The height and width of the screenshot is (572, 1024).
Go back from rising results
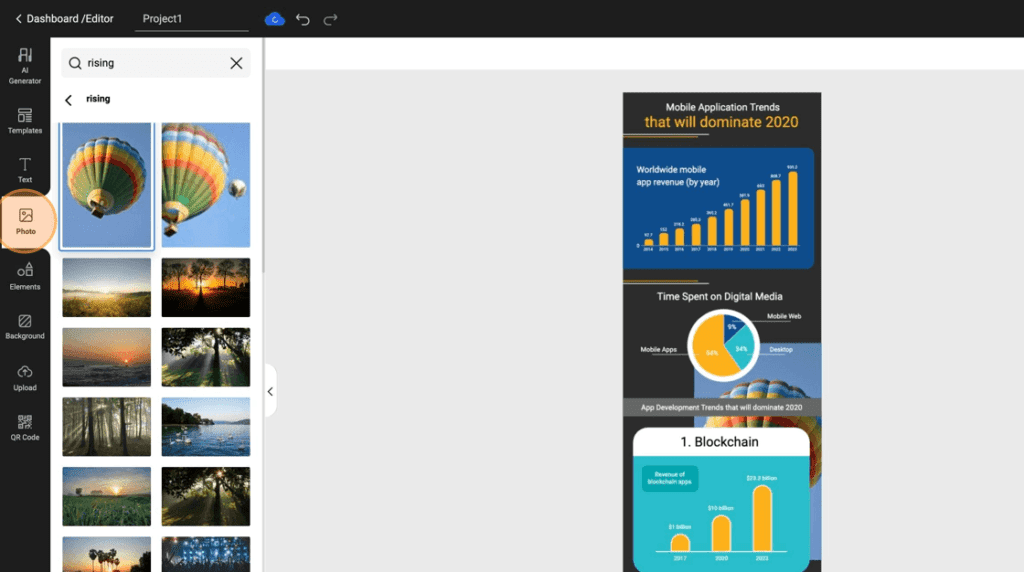click(x=69, y=100)
